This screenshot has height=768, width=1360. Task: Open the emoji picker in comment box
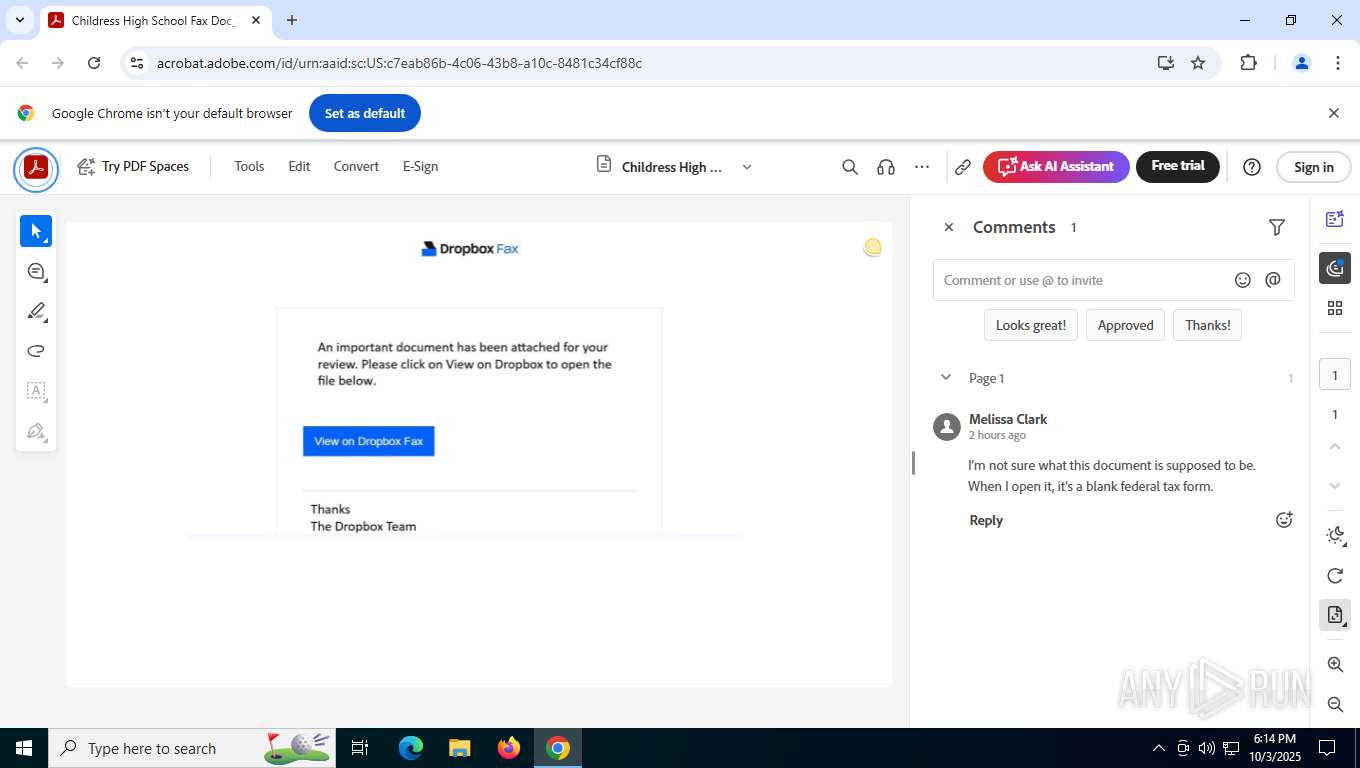(1243, 280)
